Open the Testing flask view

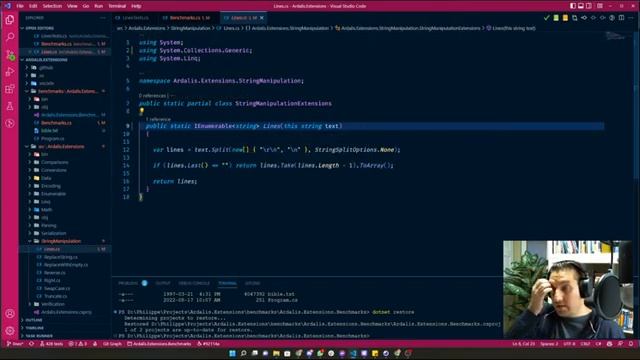10,106
